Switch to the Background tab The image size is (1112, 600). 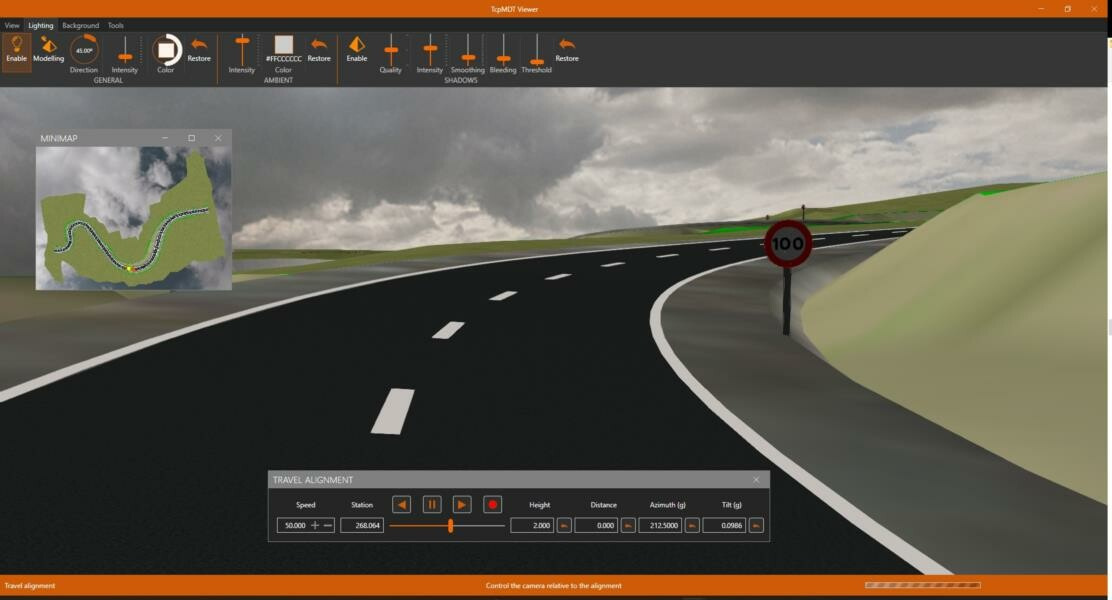[80, 25]
